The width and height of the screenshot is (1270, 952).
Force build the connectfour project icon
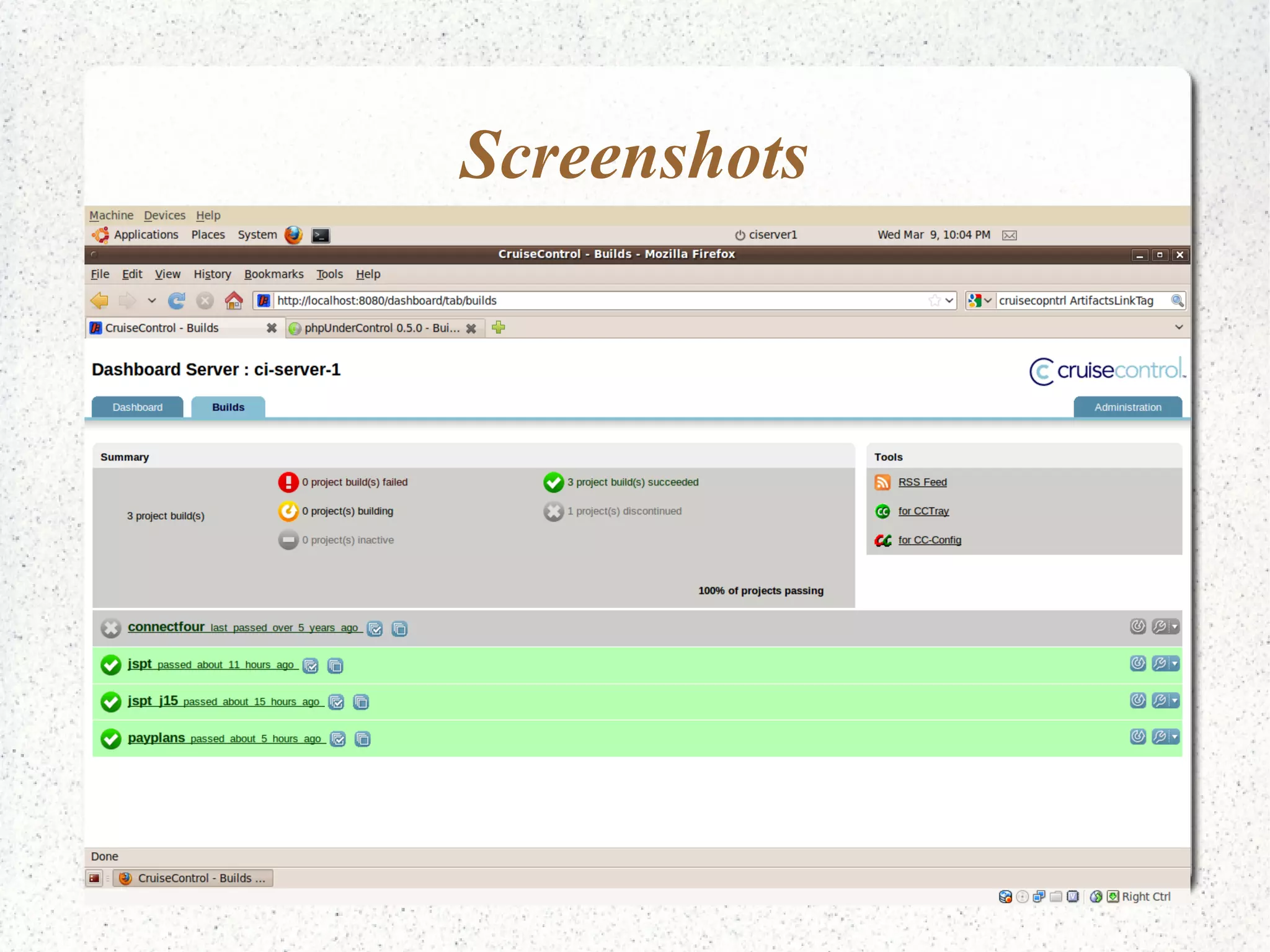pos(1137,626)
